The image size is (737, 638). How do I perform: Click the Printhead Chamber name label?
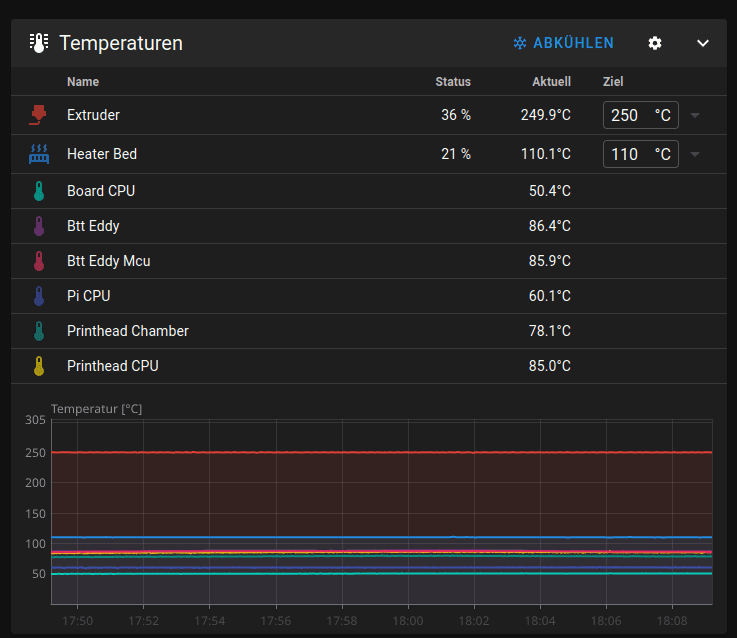(x=128, y=331)
